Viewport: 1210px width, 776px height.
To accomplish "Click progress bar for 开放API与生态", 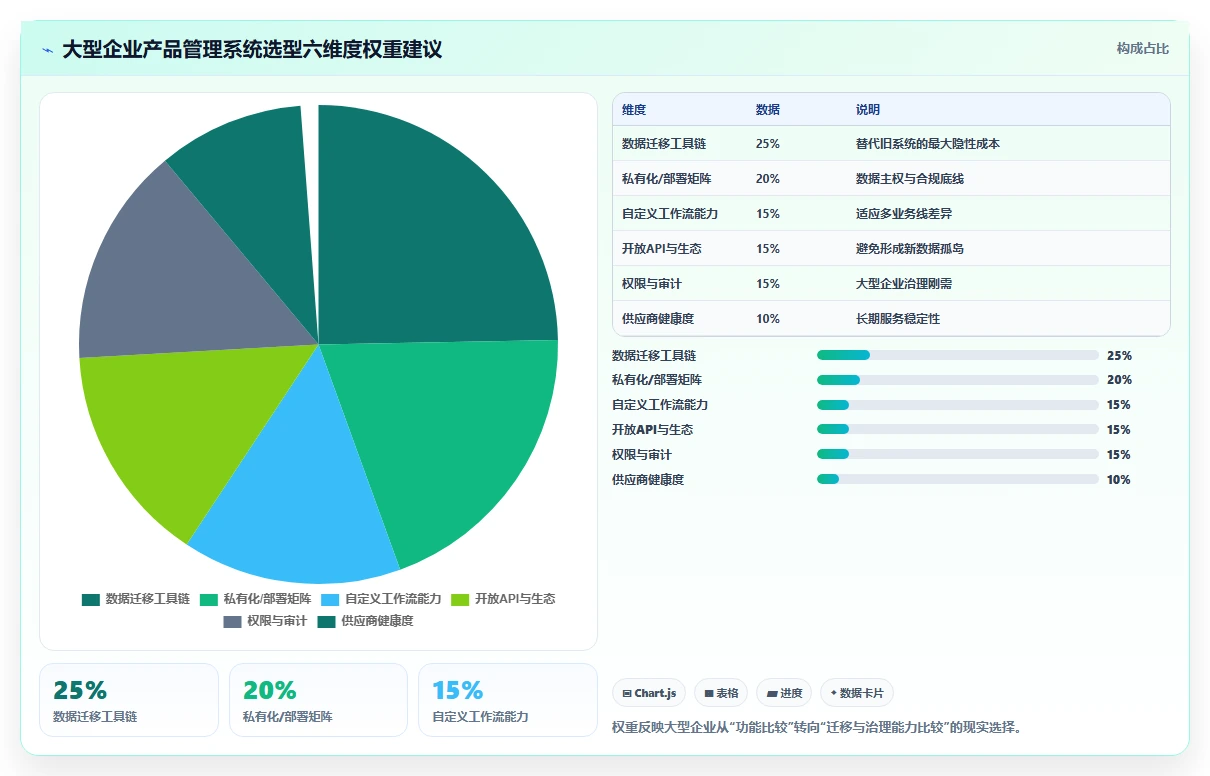I will [958, 430].
